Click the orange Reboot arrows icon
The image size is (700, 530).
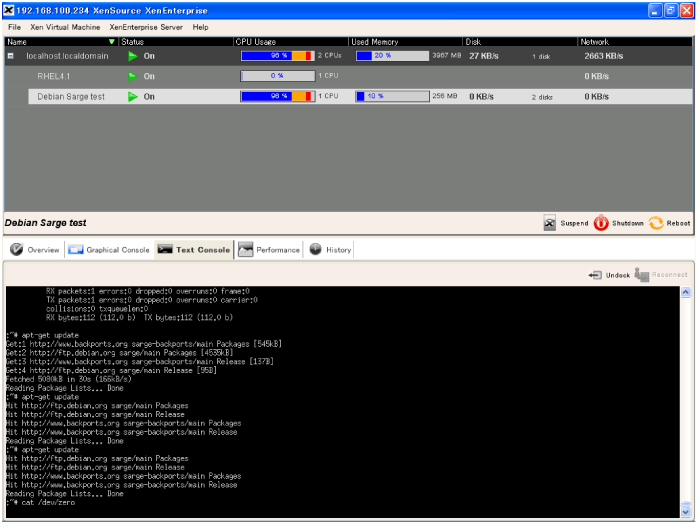(x=656, y=223)
